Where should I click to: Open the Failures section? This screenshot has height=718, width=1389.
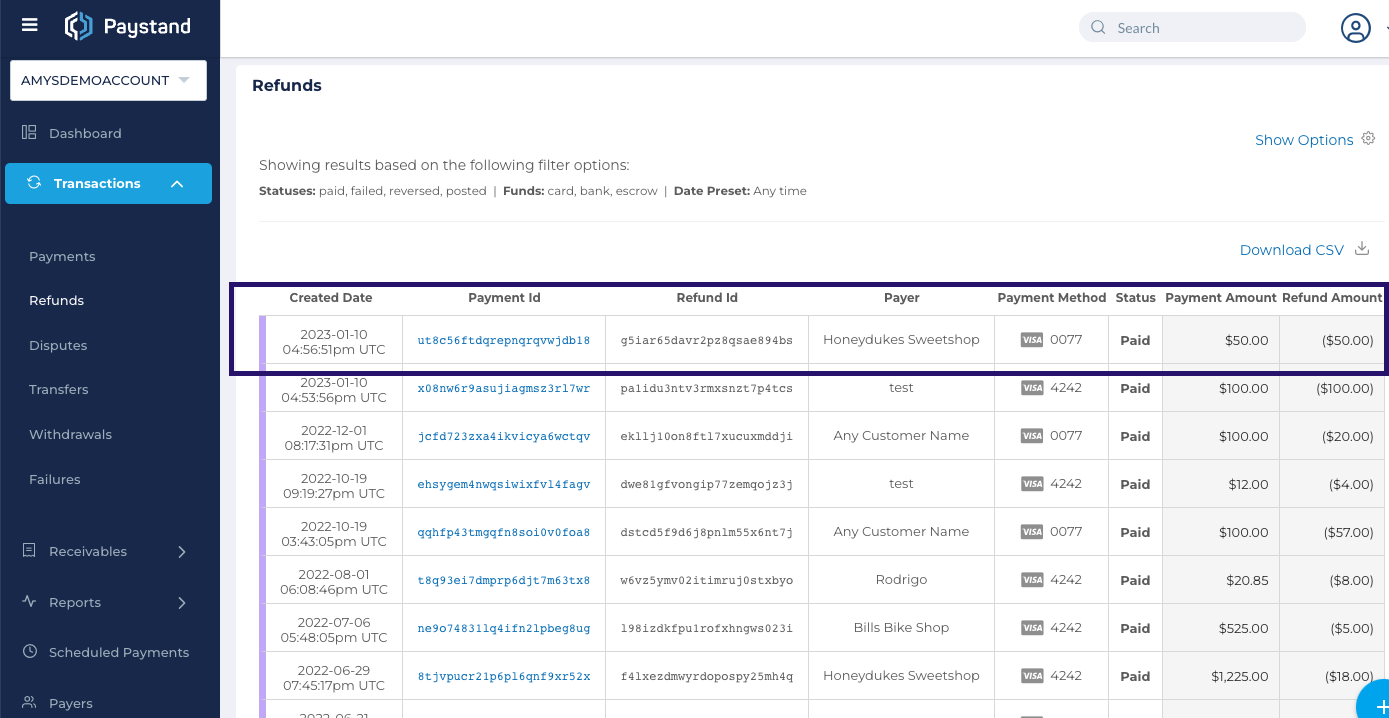54,479
